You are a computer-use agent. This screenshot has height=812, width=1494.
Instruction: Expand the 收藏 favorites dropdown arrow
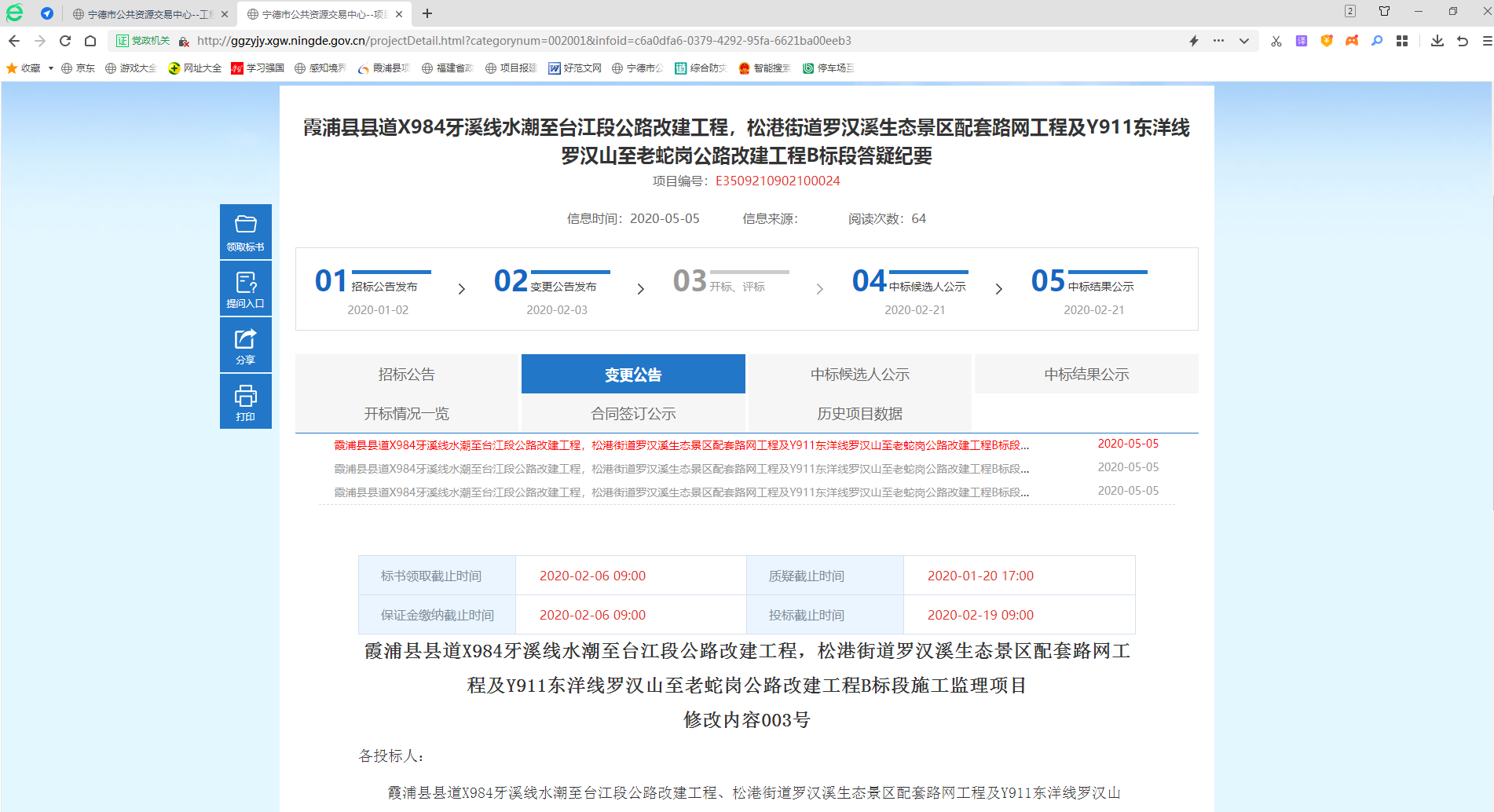pyautogui.click(x=51, y=68)
